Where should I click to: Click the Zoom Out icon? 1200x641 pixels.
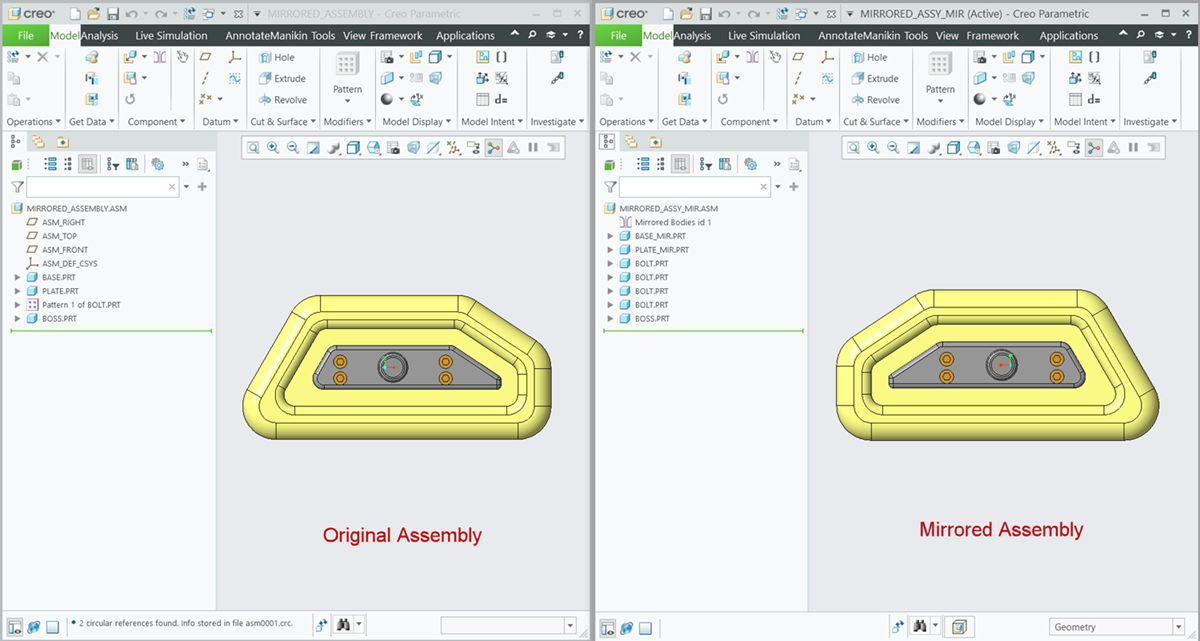pos(293,147)
